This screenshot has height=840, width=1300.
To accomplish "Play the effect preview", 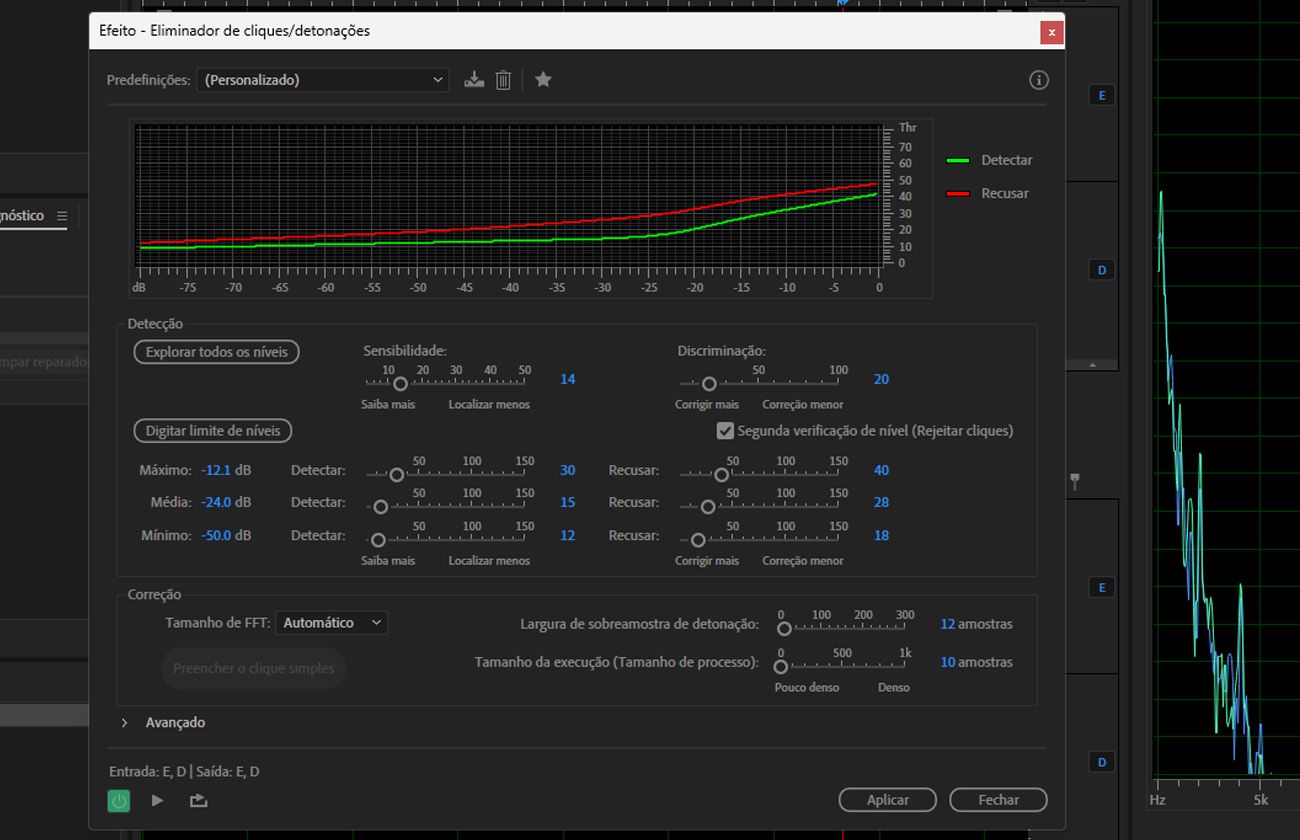I will click(157, 800).
